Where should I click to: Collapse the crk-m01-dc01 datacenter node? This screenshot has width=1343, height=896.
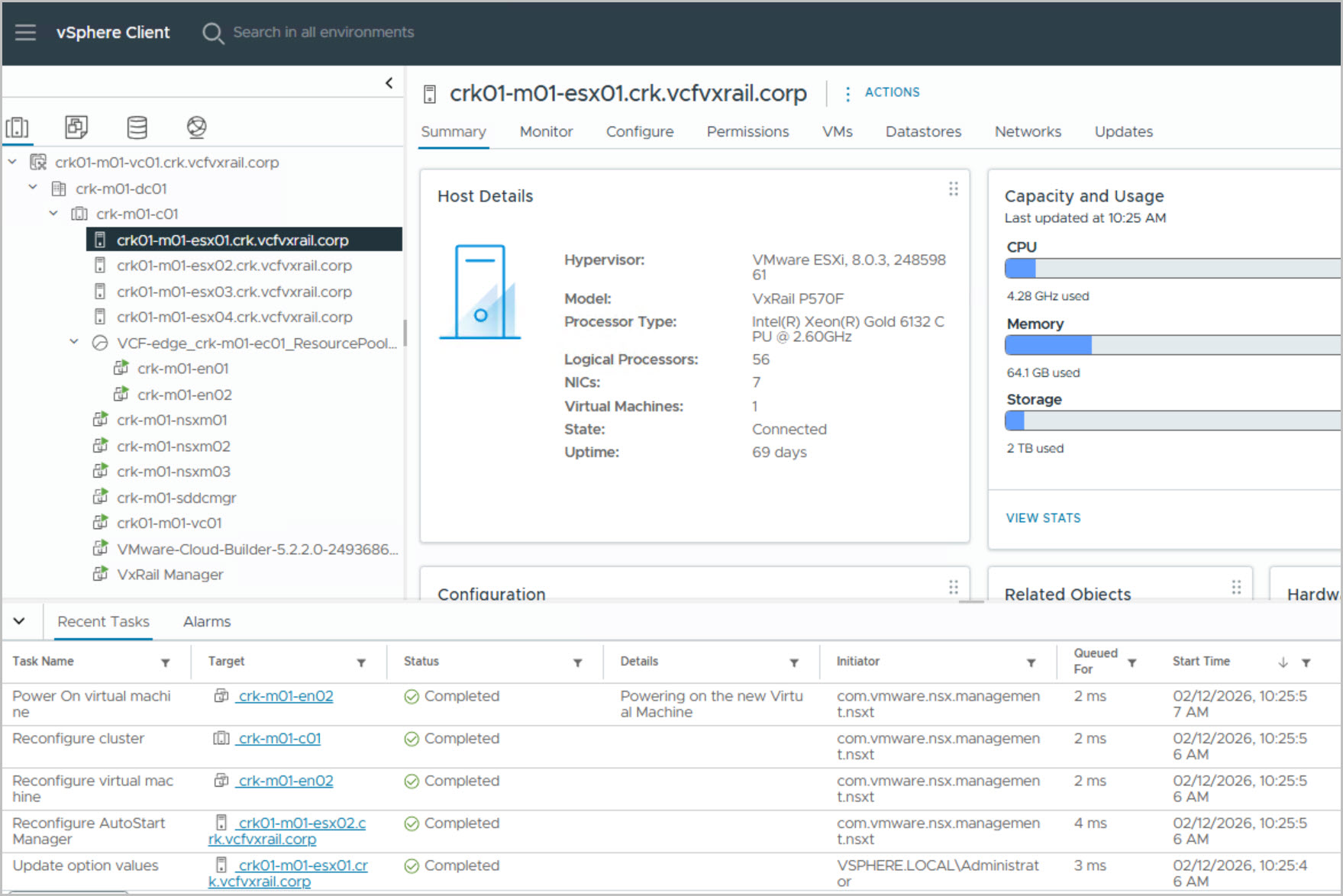pos(33,188)
